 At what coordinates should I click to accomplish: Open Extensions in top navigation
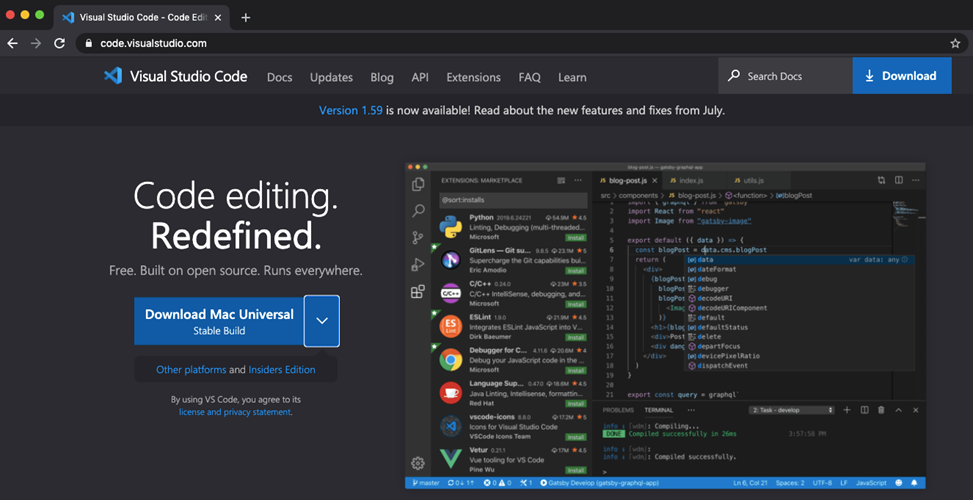click(473, 78)
